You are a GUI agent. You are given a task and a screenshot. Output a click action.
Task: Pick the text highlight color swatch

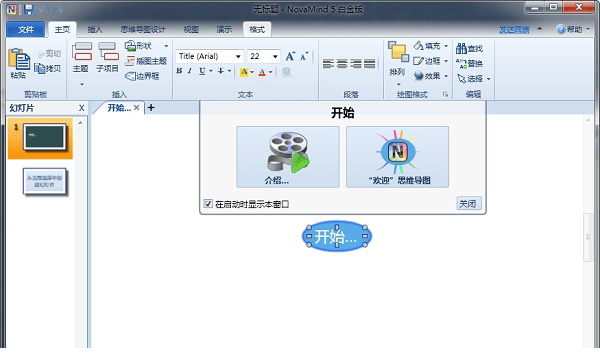pos(244,72)
